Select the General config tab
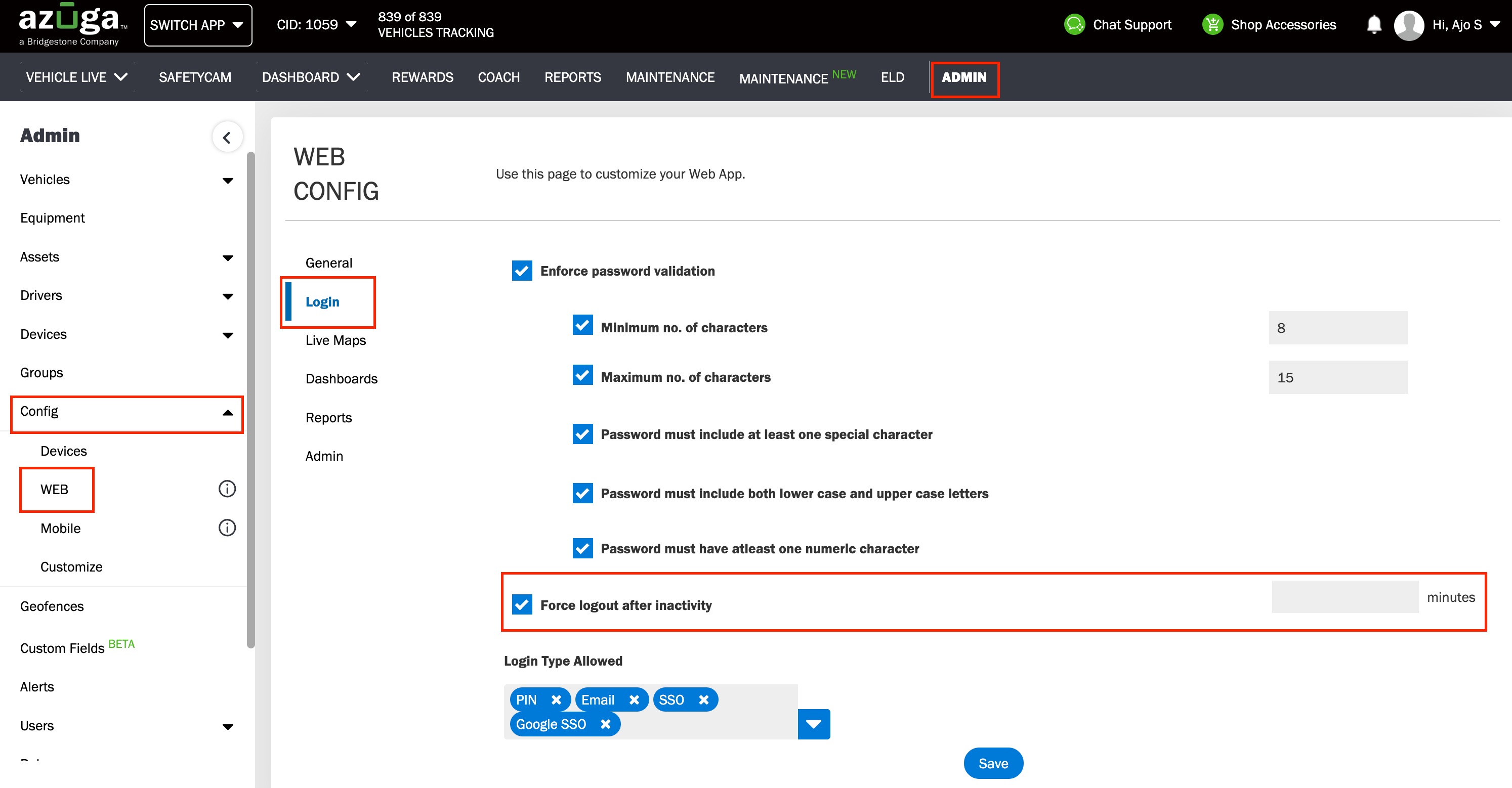 329,262
